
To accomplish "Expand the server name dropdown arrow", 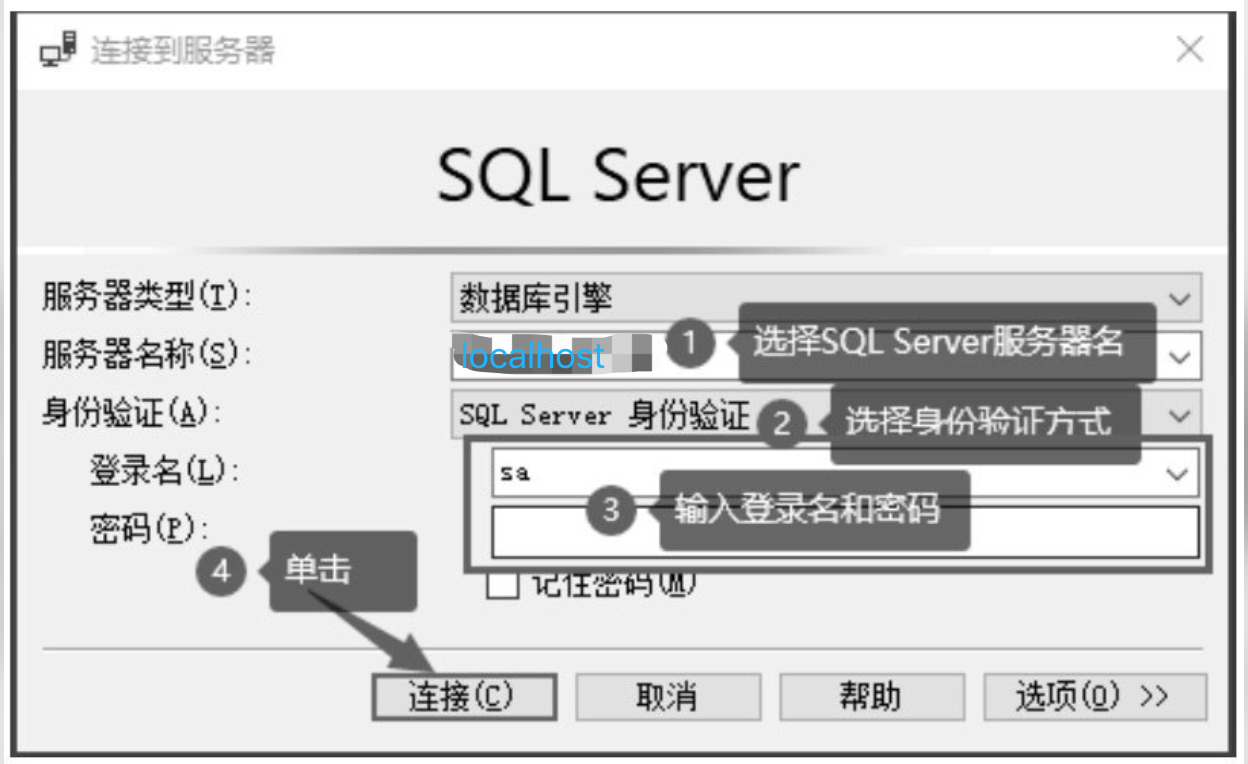I will (x=1180, y=357).
